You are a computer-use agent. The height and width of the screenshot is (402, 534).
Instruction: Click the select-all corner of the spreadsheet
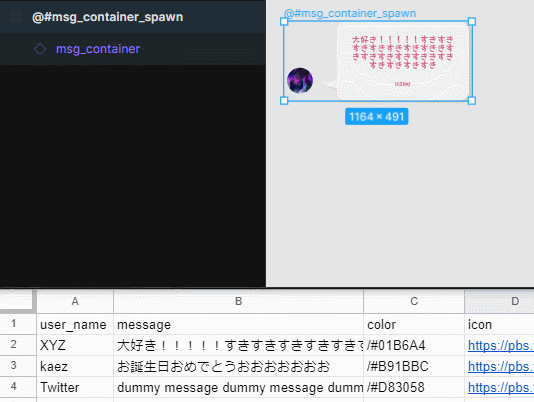pyautogui.click(x=18, y=302)
